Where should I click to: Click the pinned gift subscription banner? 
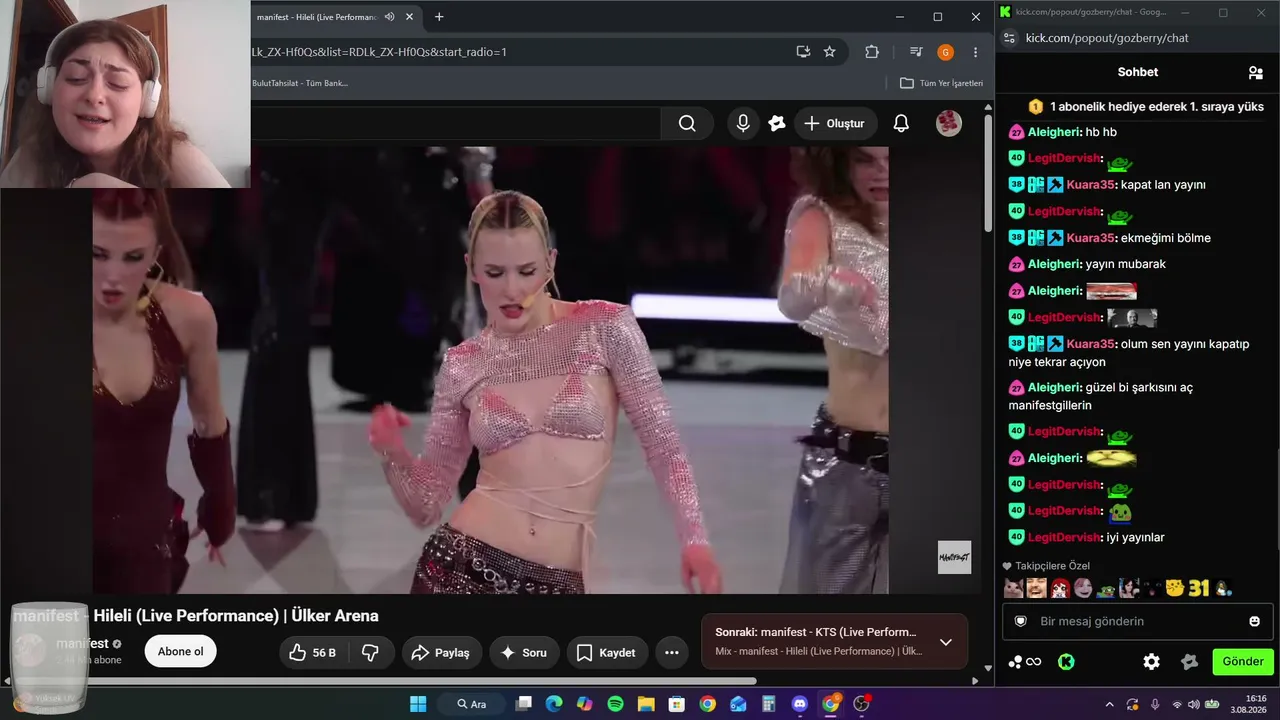(1146, 106)
